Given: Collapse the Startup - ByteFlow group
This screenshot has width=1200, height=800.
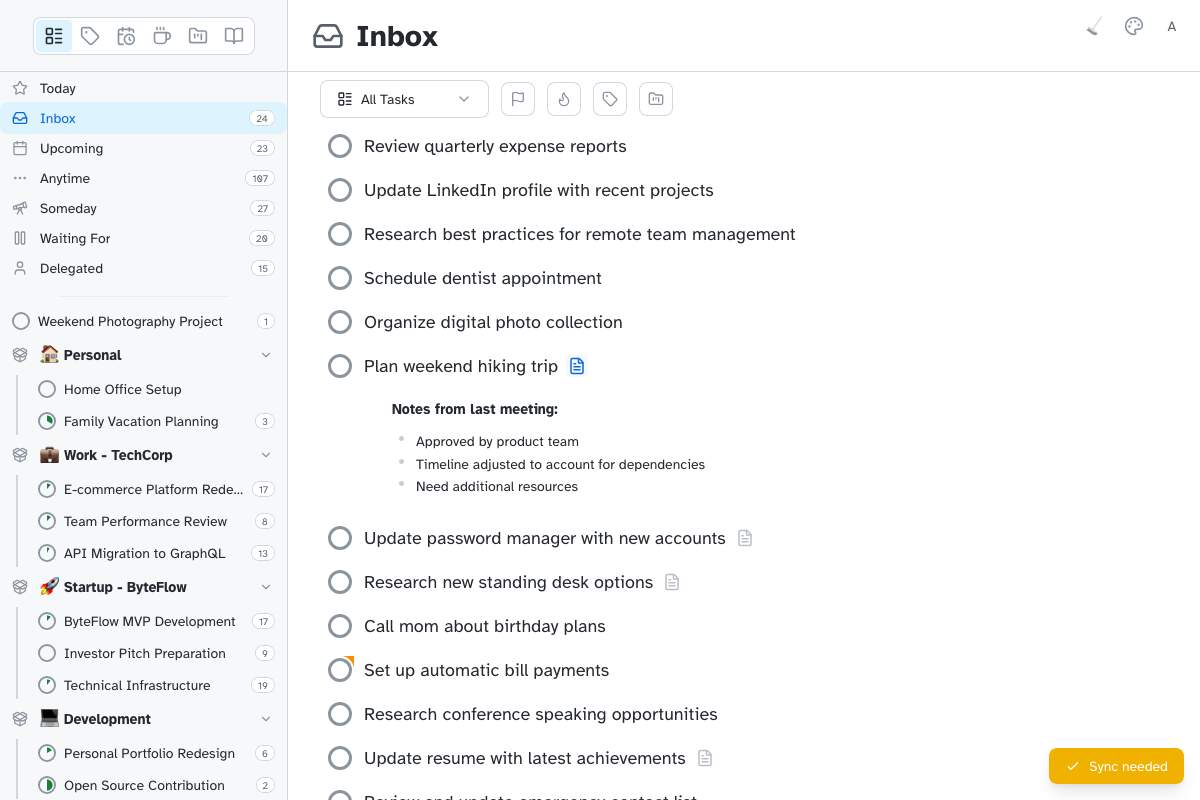Looking at the screenshot, I should coord(266,587).
